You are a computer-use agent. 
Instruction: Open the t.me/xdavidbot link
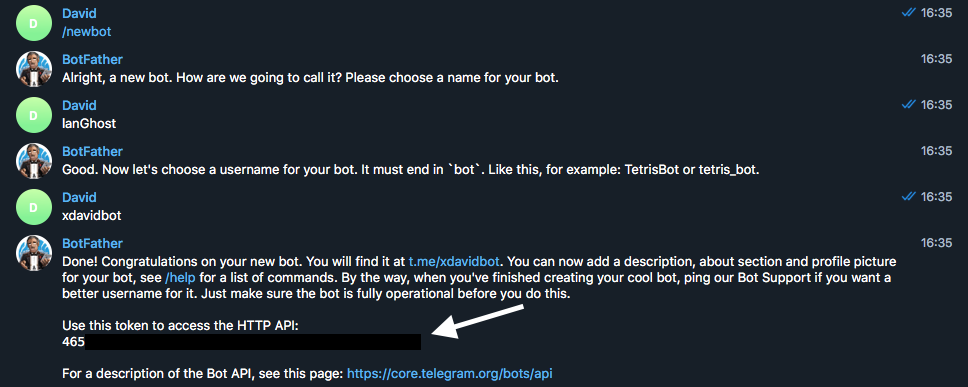[x=454, y=262]
